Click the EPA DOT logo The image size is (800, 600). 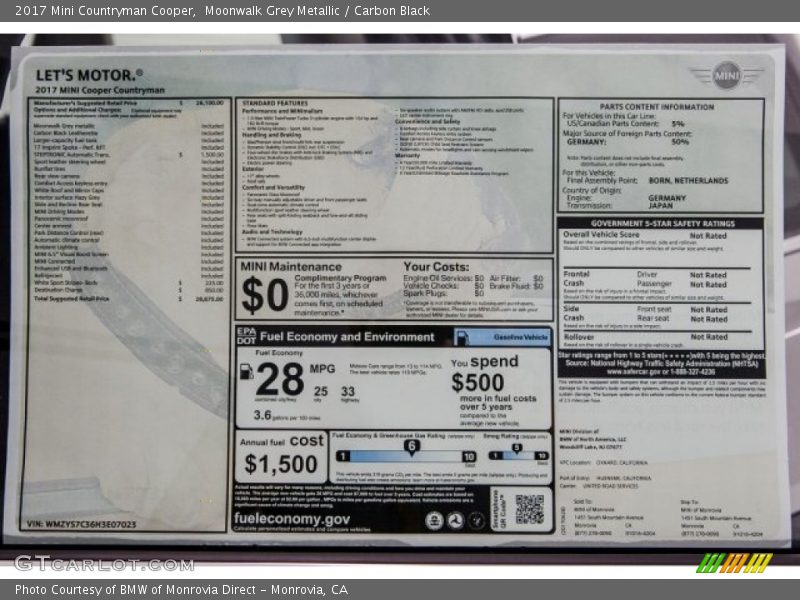pos(246,336)
